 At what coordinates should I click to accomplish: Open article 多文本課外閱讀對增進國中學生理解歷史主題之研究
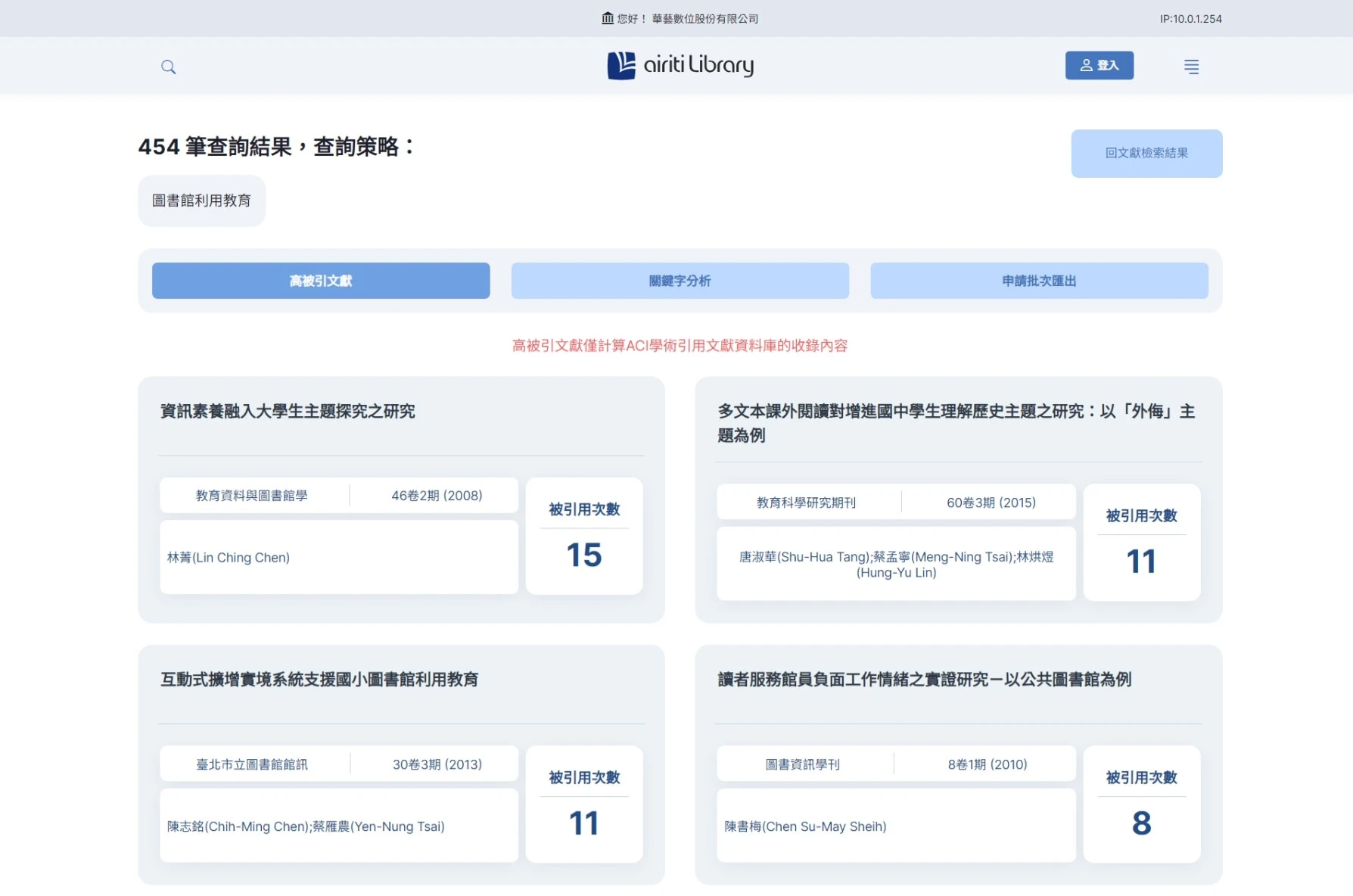click(956, 423)
